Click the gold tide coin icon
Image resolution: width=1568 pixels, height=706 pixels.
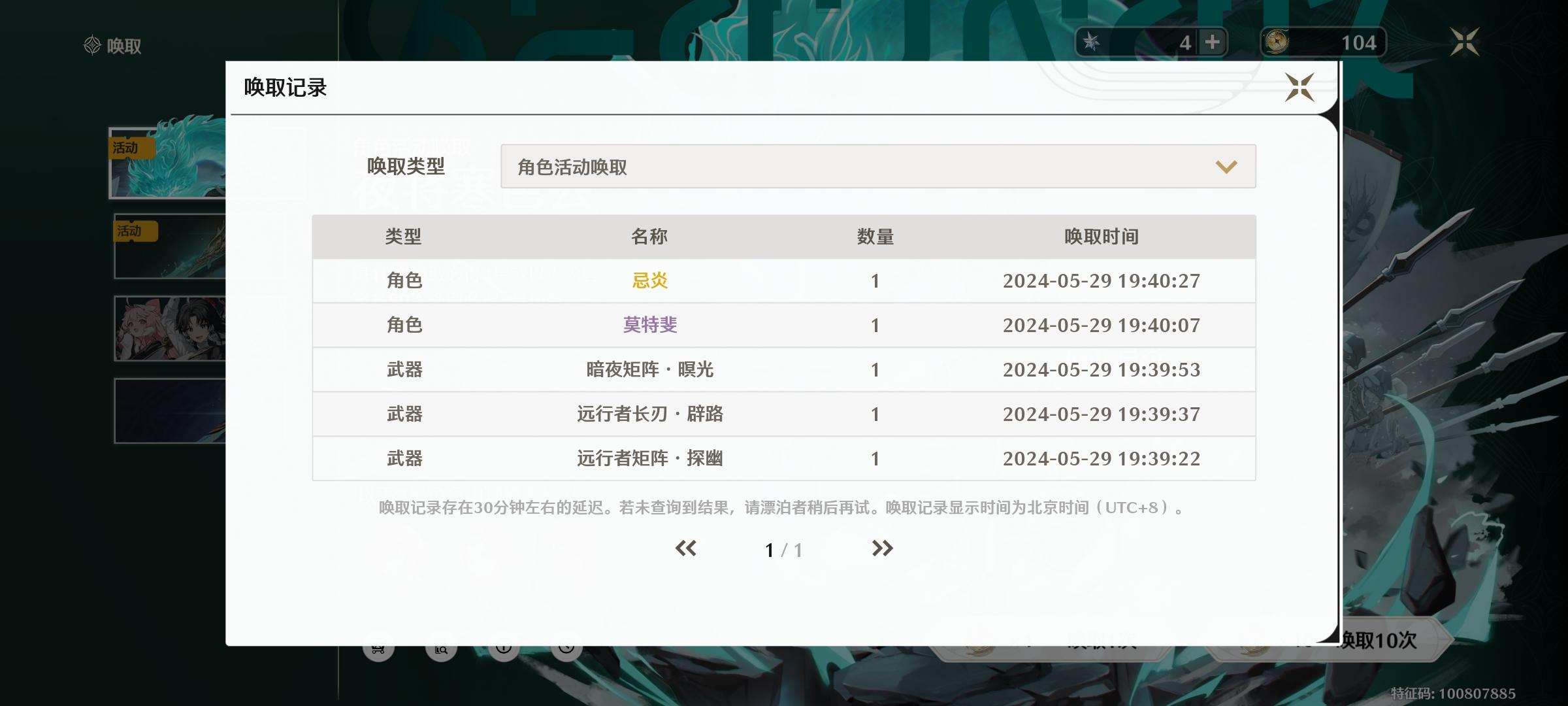pyautogui.click(x=1277, y=42)
